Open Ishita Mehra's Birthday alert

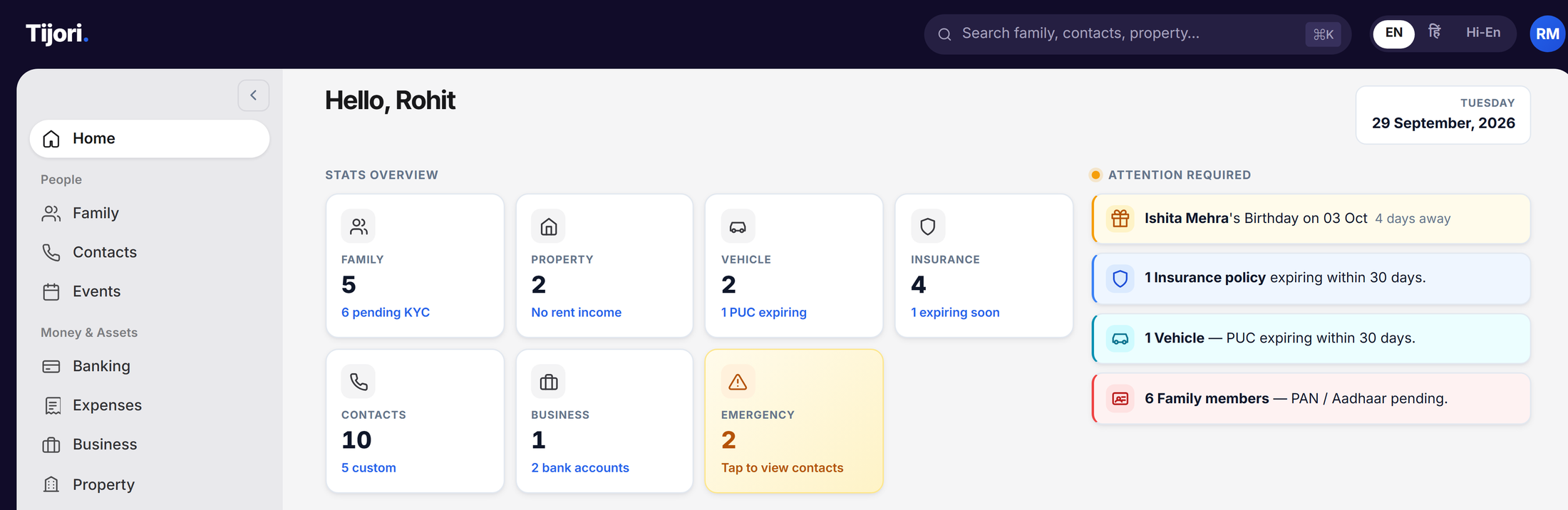coord(1311,219)
